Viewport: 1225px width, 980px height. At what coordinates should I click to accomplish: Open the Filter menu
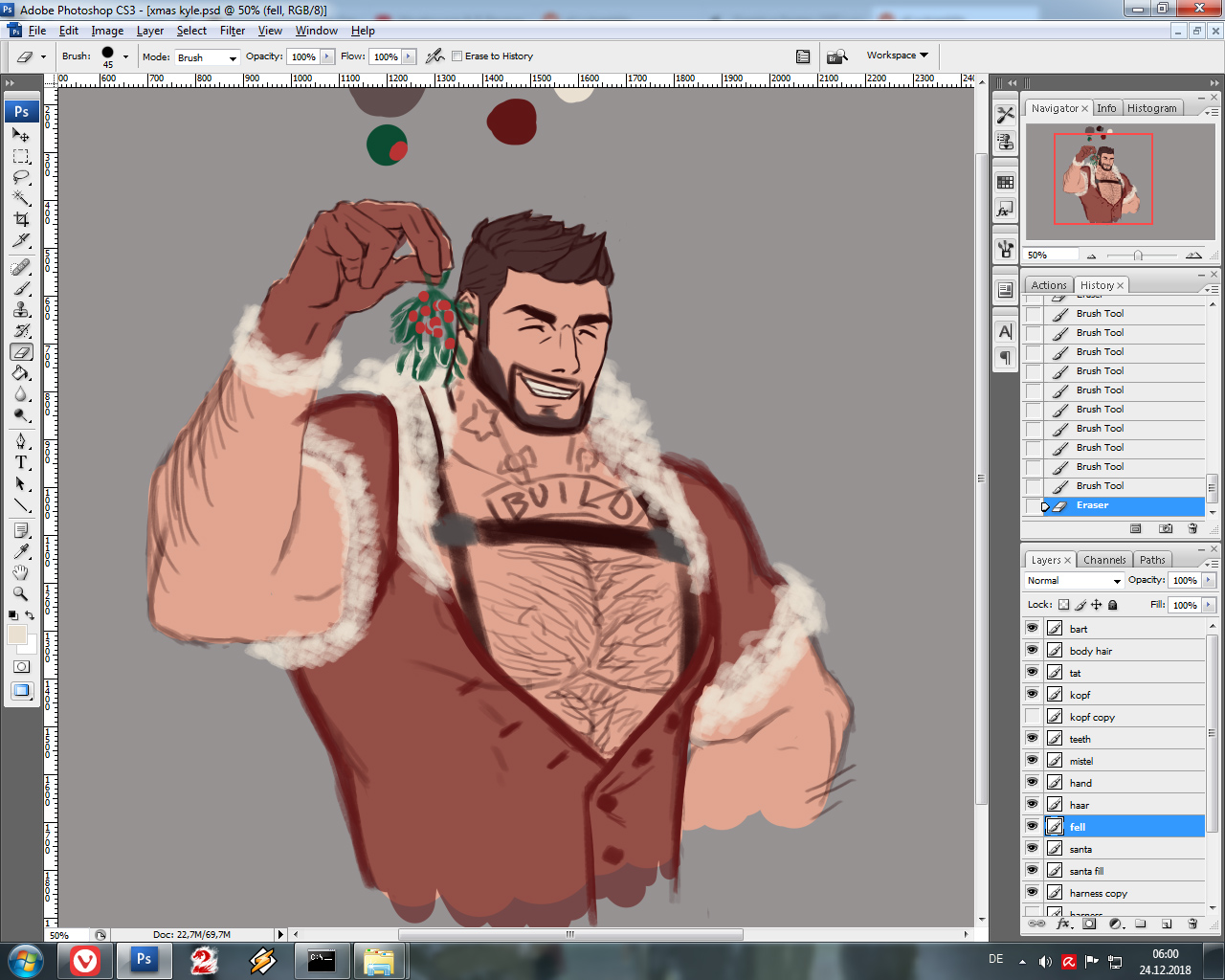233,31
